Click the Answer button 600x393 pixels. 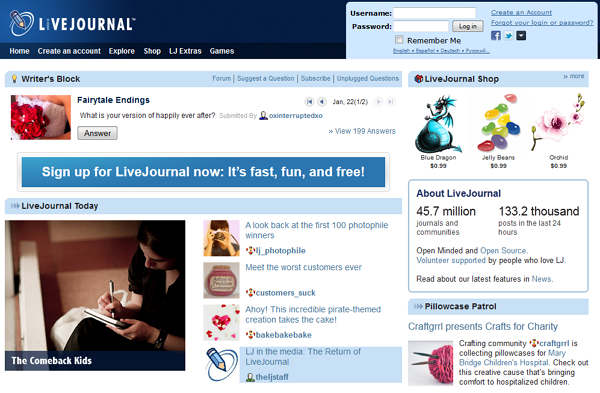(98, 133)
